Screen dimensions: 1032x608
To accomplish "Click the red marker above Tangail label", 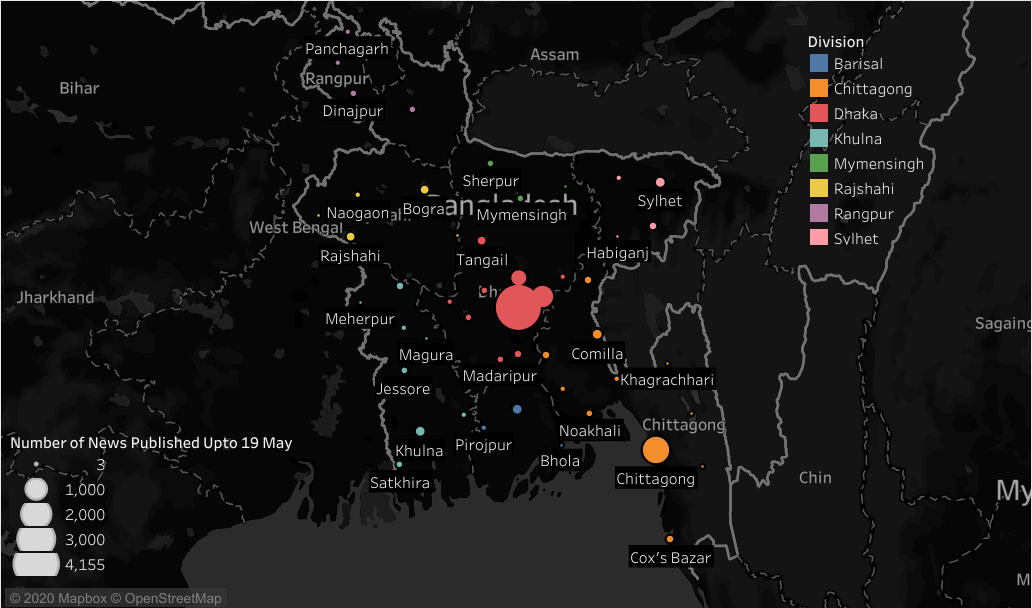I will pos(482,241).
